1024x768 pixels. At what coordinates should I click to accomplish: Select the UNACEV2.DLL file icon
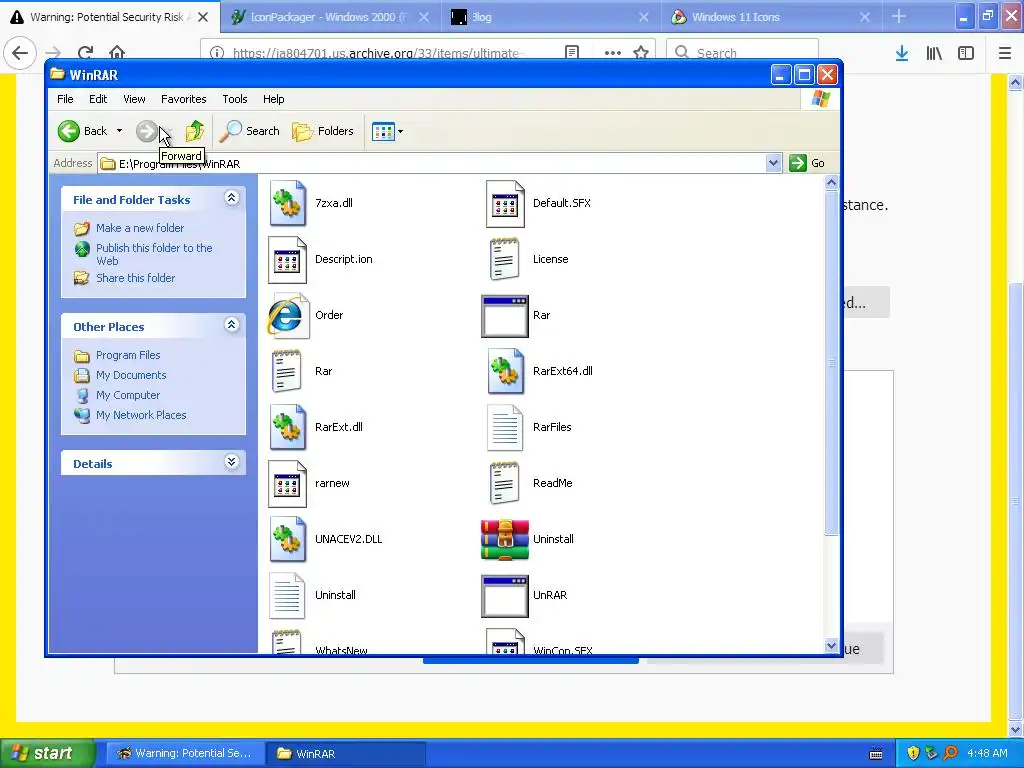[287, 539]
